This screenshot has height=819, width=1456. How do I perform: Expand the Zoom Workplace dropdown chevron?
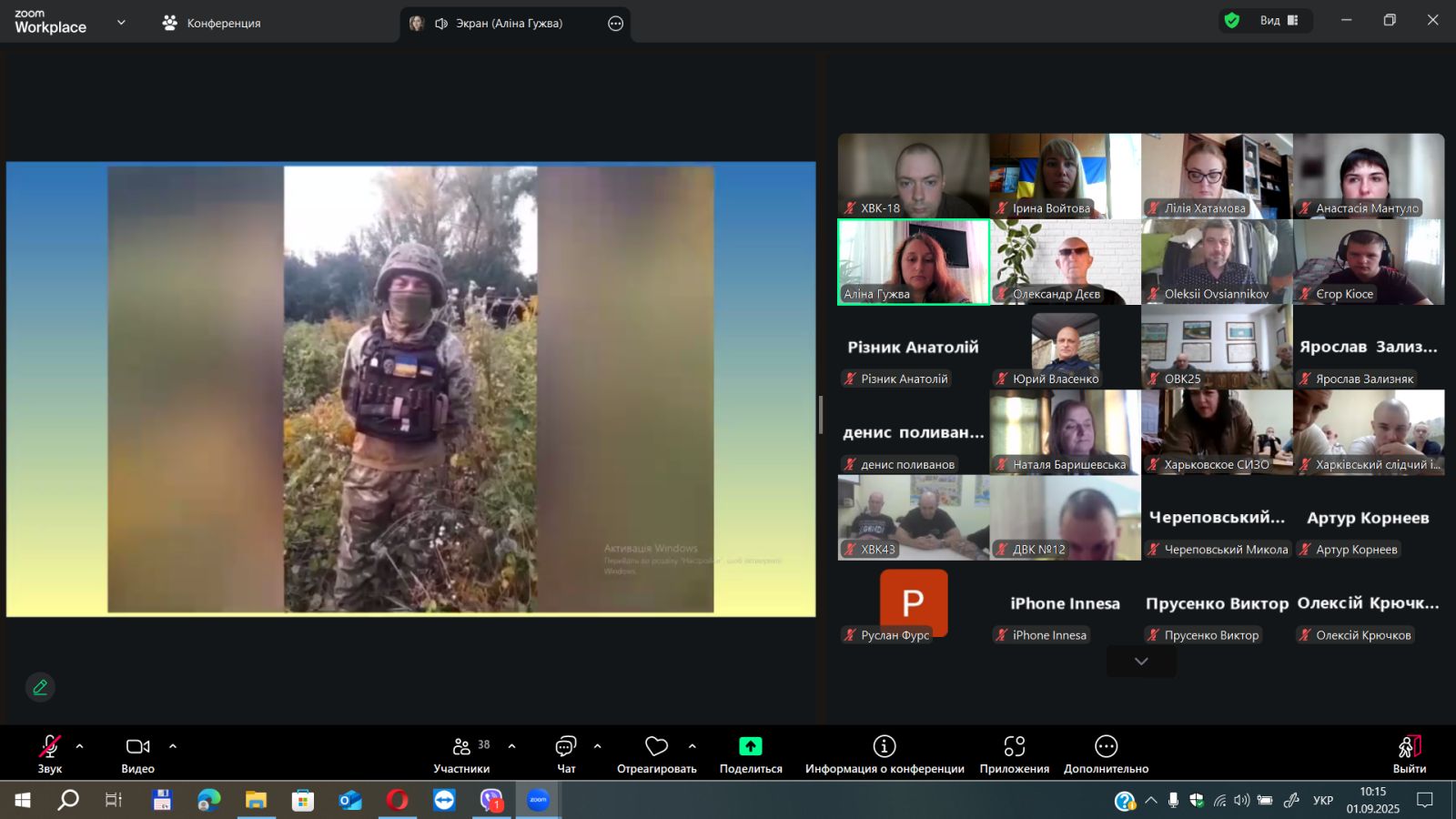tap(121, 23)
